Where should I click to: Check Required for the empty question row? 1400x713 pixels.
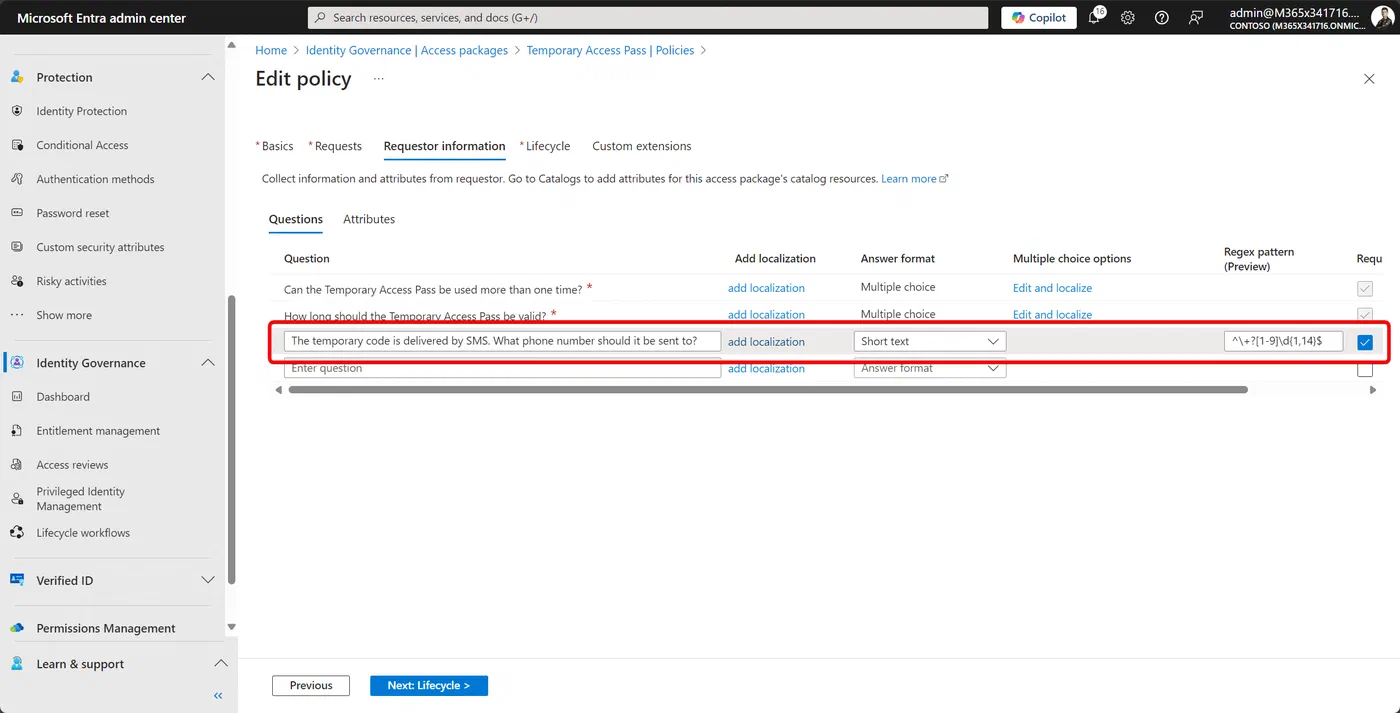pos(1365,369)
